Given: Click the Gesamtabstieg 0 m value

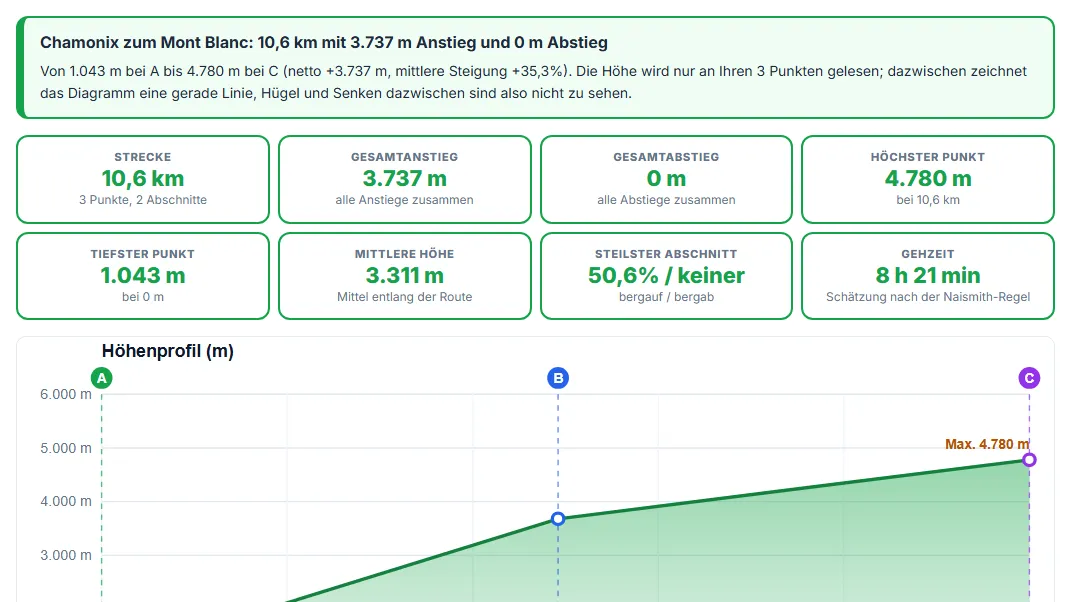Looking at the screenshot, I should click(666, 178).
